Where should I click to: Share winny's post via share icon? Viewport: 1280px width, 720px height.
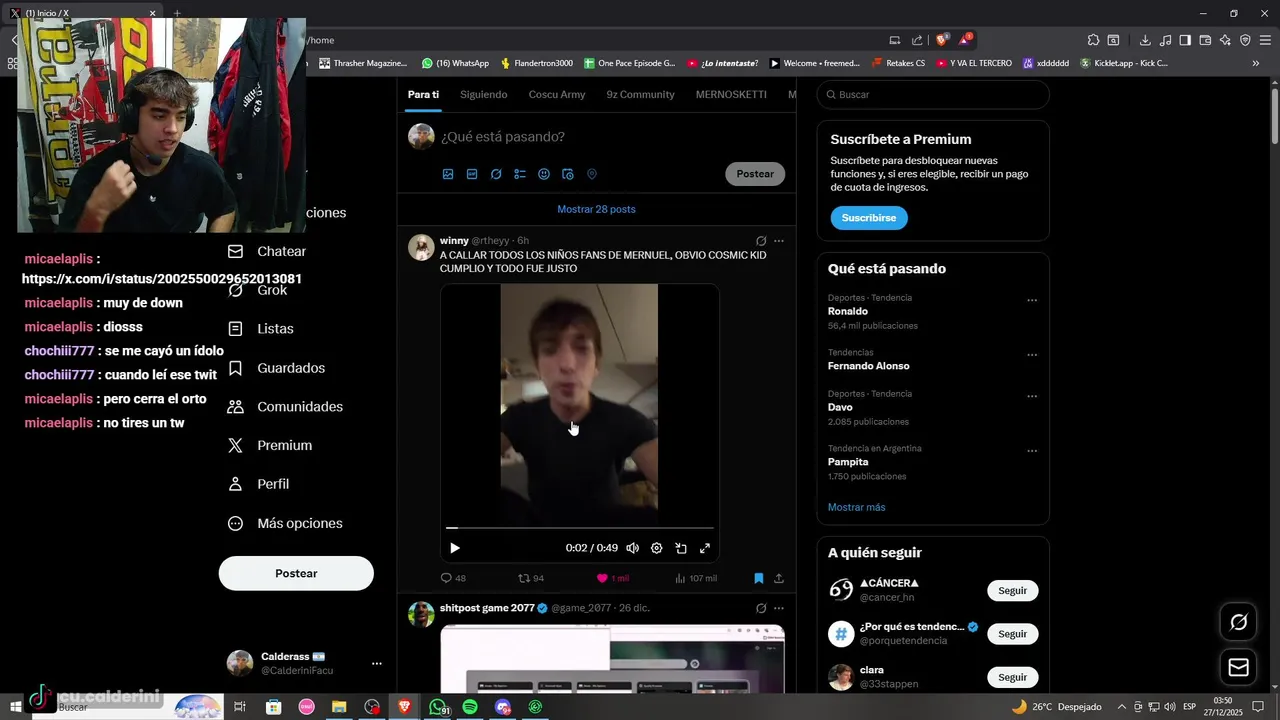[x=779, y=578]
